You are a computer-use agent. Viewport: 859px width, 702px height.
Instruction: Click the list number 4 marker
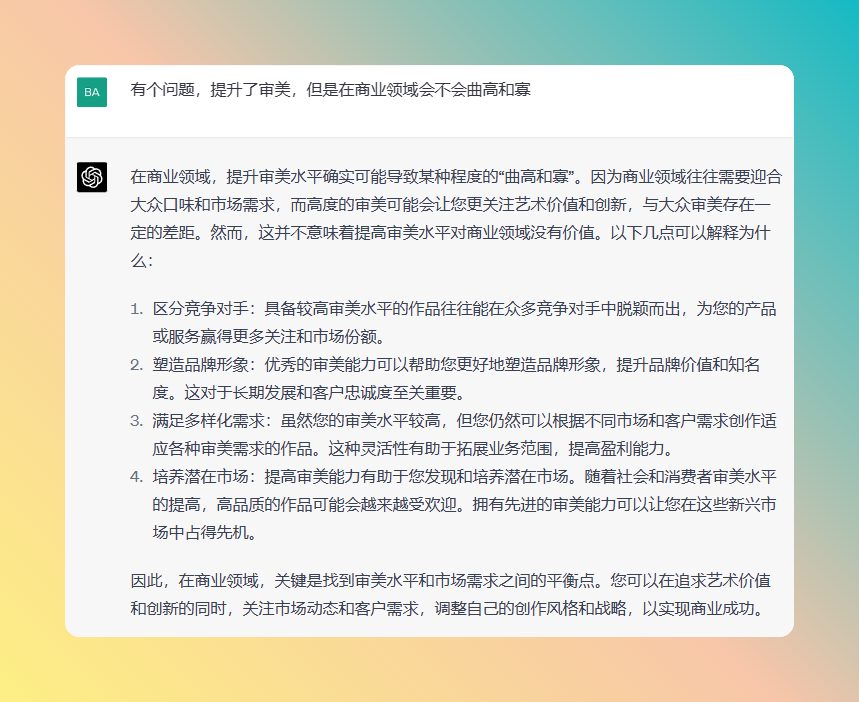pyautogui.click(x=137, y=476)
